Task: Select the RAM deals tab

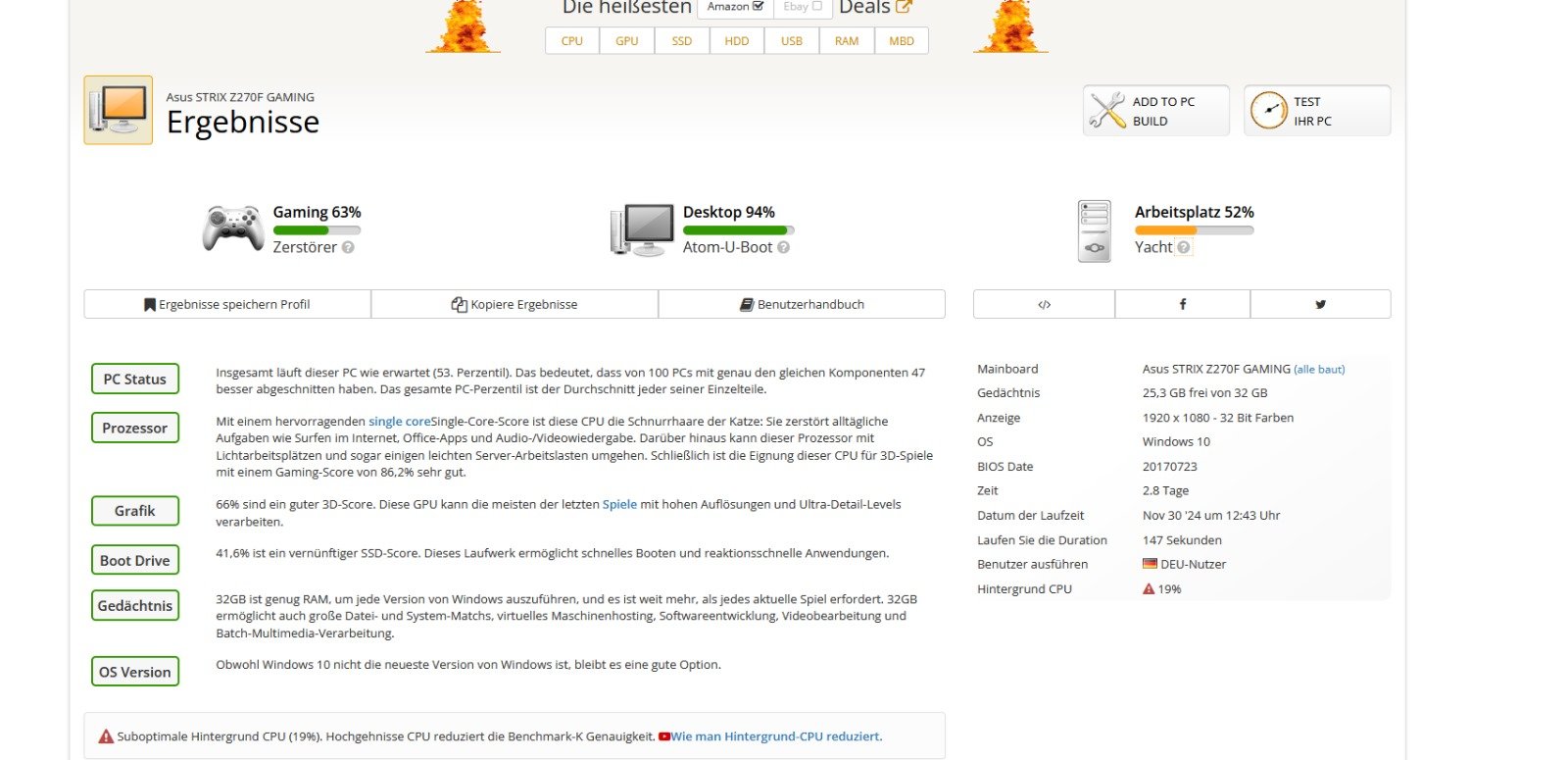Action: coord(847,41)
